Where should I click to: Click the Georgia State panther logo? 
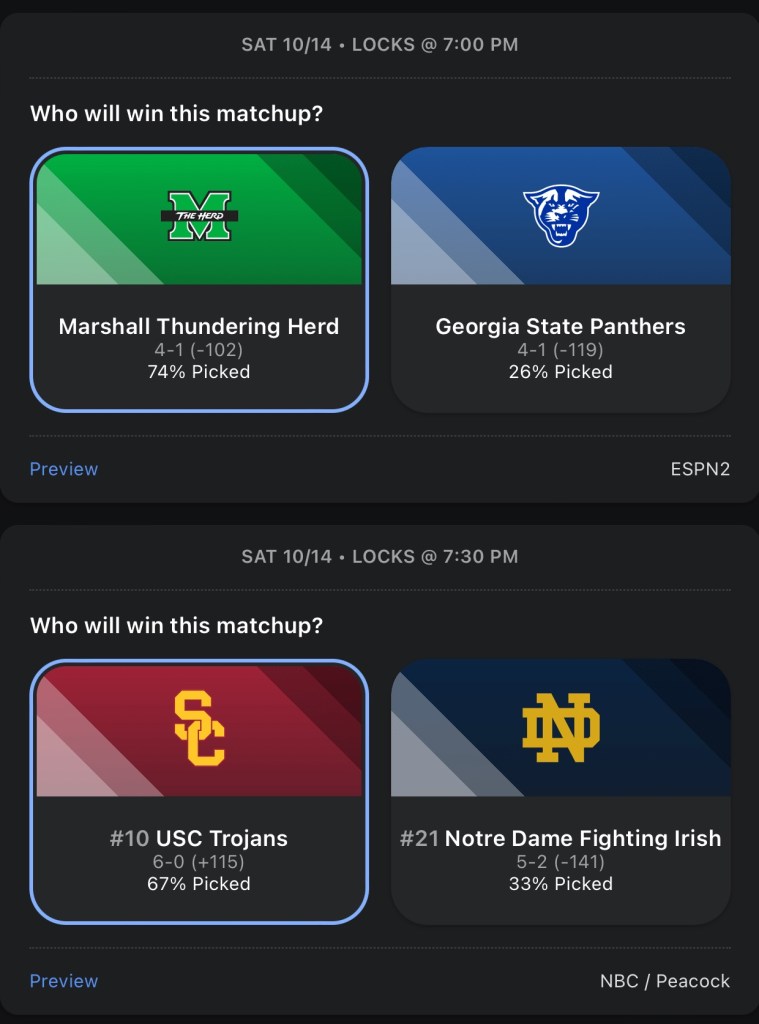tap(561, 217)
